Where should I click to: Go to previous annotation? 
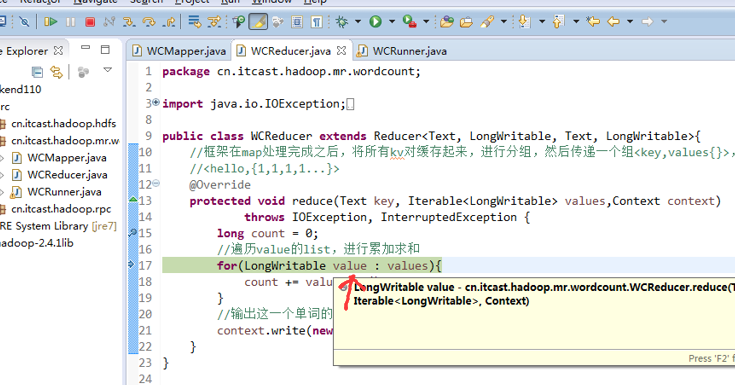pos(558,22)
